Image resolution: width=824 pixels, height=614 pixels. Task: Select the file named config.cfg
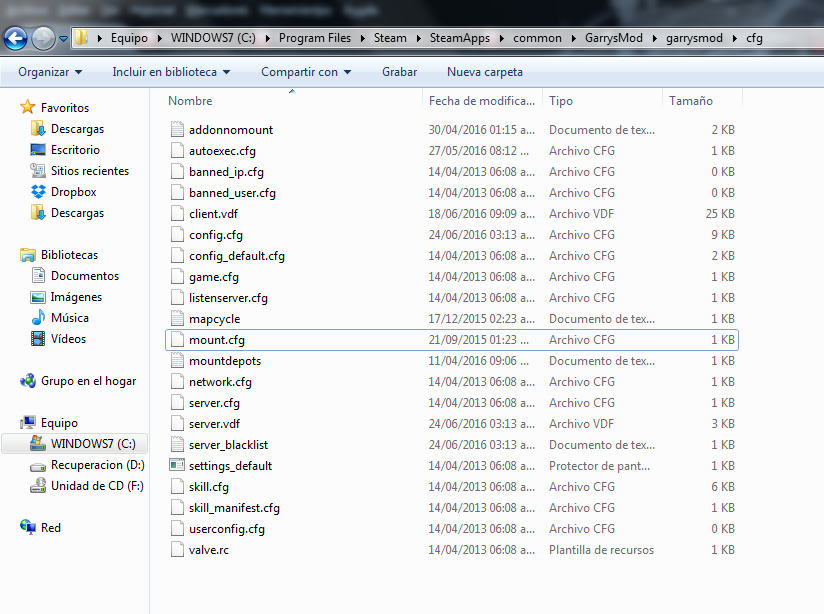(215, 235)
